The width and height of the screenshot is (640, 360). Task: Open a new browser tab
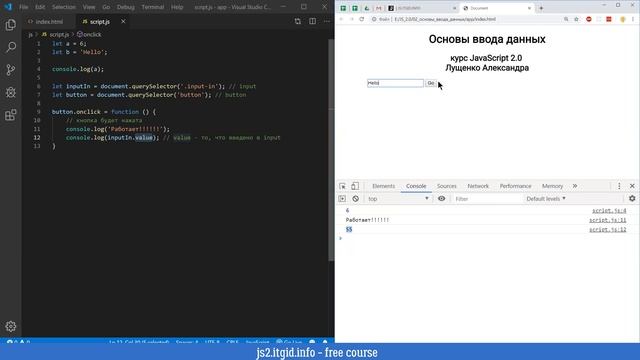click(541, 8)
